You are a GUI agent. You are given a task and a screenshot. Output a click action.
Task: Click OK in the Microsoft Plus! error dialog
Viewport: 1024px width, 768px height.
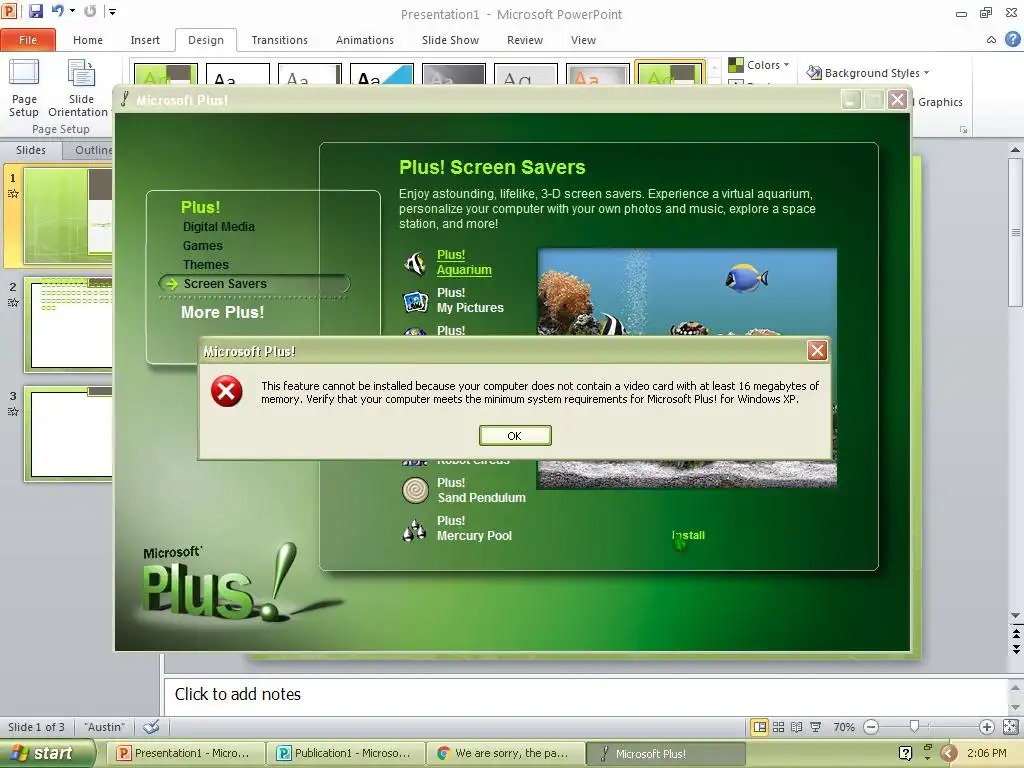515,436
